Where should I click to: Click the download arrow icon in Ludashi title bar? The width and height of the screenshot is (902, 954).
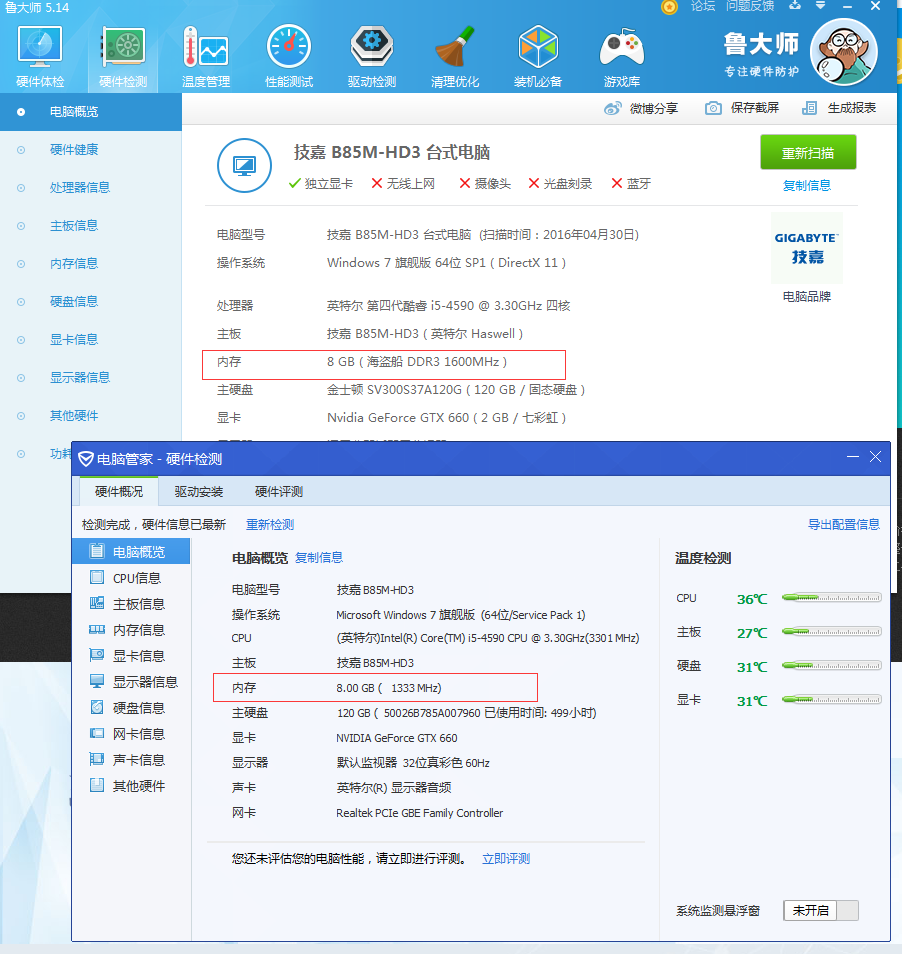point(795,5)
